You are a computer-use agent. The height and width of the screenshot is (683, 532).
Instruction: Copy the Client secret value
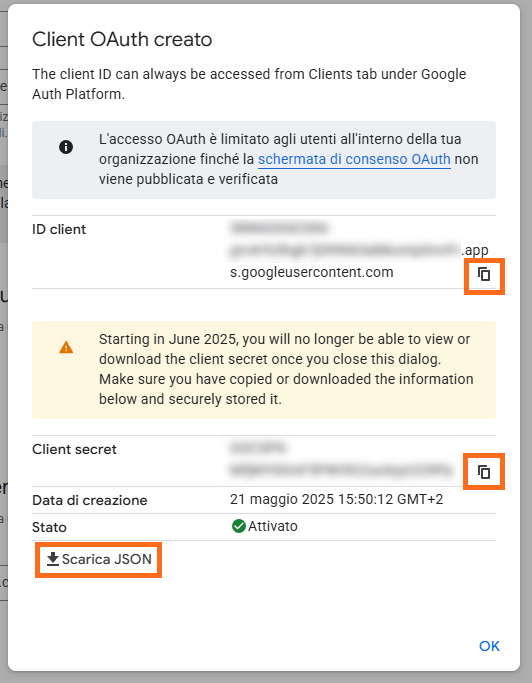coord(484,472)
